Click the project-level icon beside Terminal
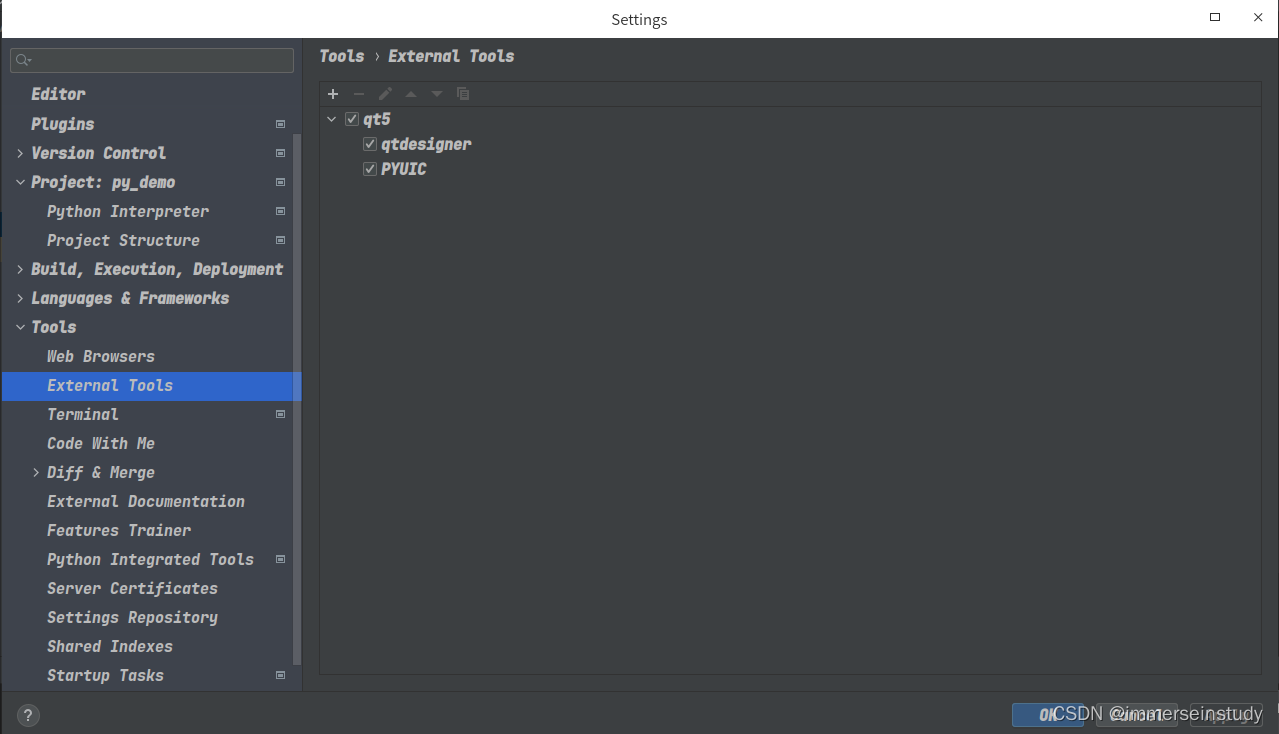Viewport: 1279px width, 734px height. click(280, 414)
